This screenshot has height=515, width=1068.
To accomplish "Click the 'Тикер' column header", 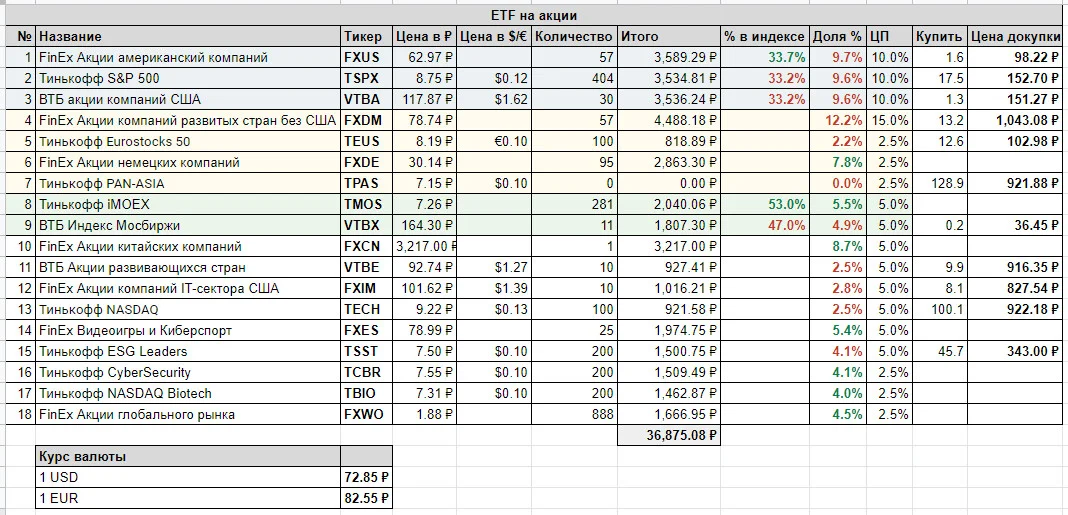I will tap(367, 37).
